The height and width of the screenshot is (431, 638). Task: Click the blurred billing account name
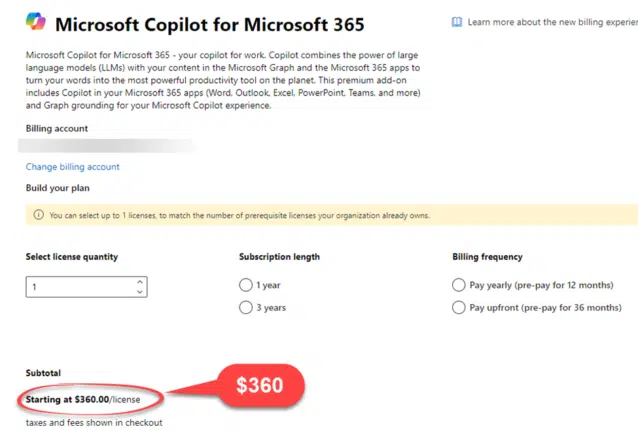pyautogui.click(x=107, y=146)
